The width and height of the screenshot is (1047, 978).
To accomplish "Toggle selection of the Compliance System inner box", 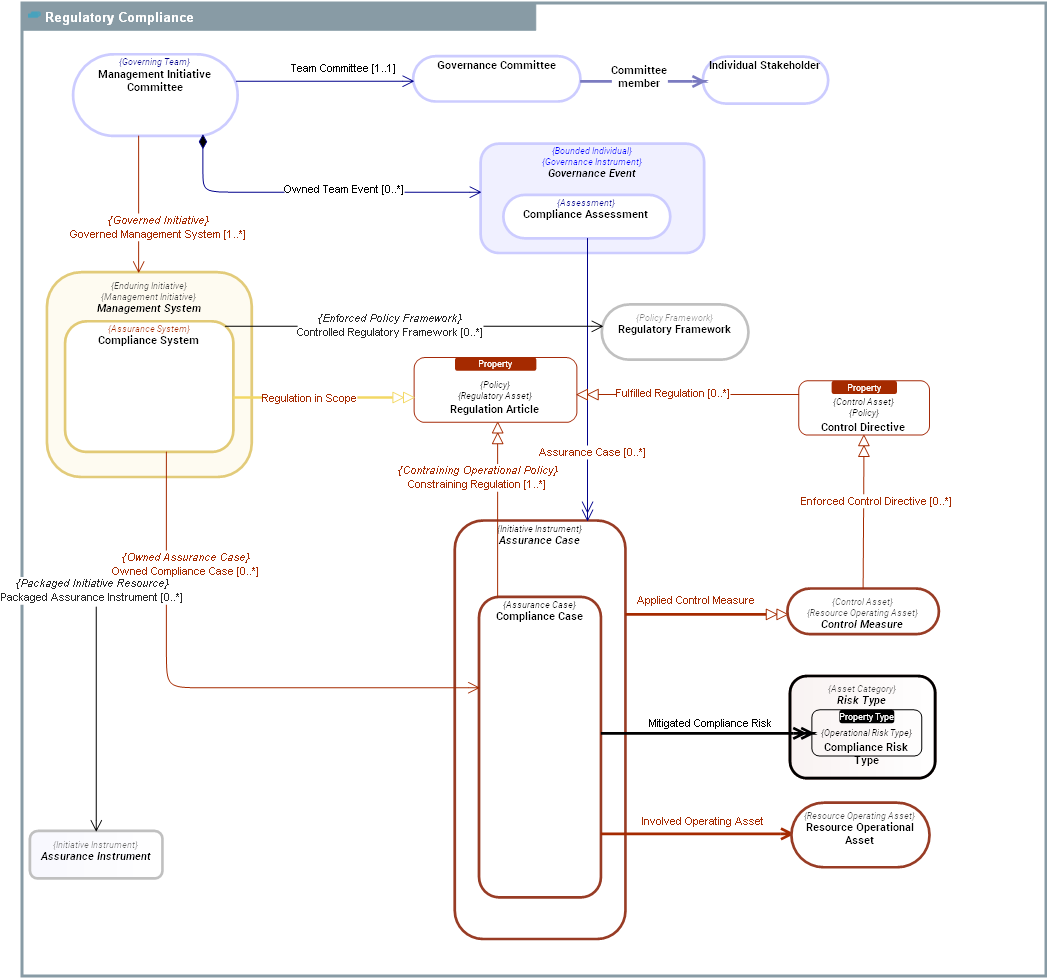I will coord(147,339).
